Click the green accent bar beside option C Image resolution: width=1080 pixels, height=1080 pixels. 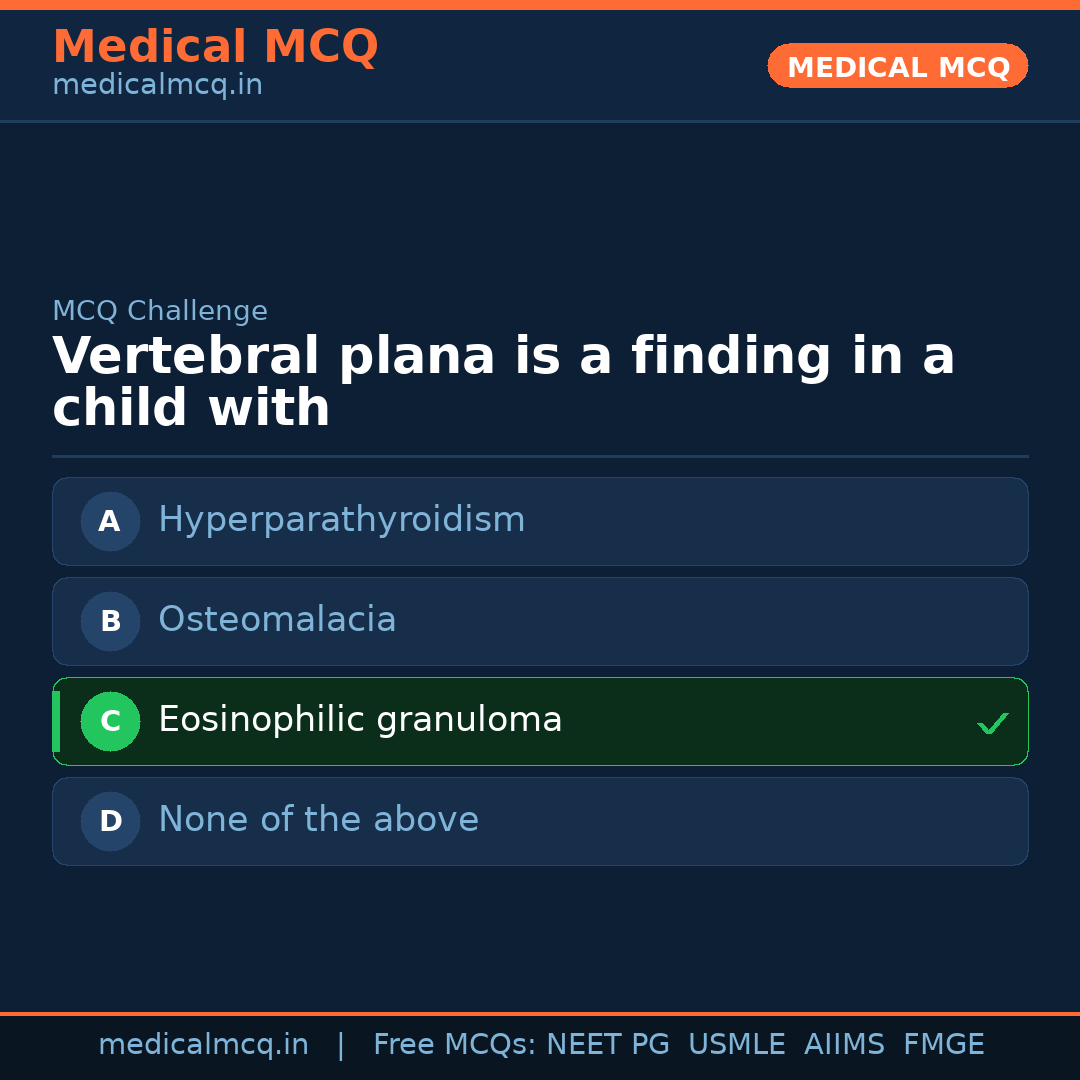[56, 721]
